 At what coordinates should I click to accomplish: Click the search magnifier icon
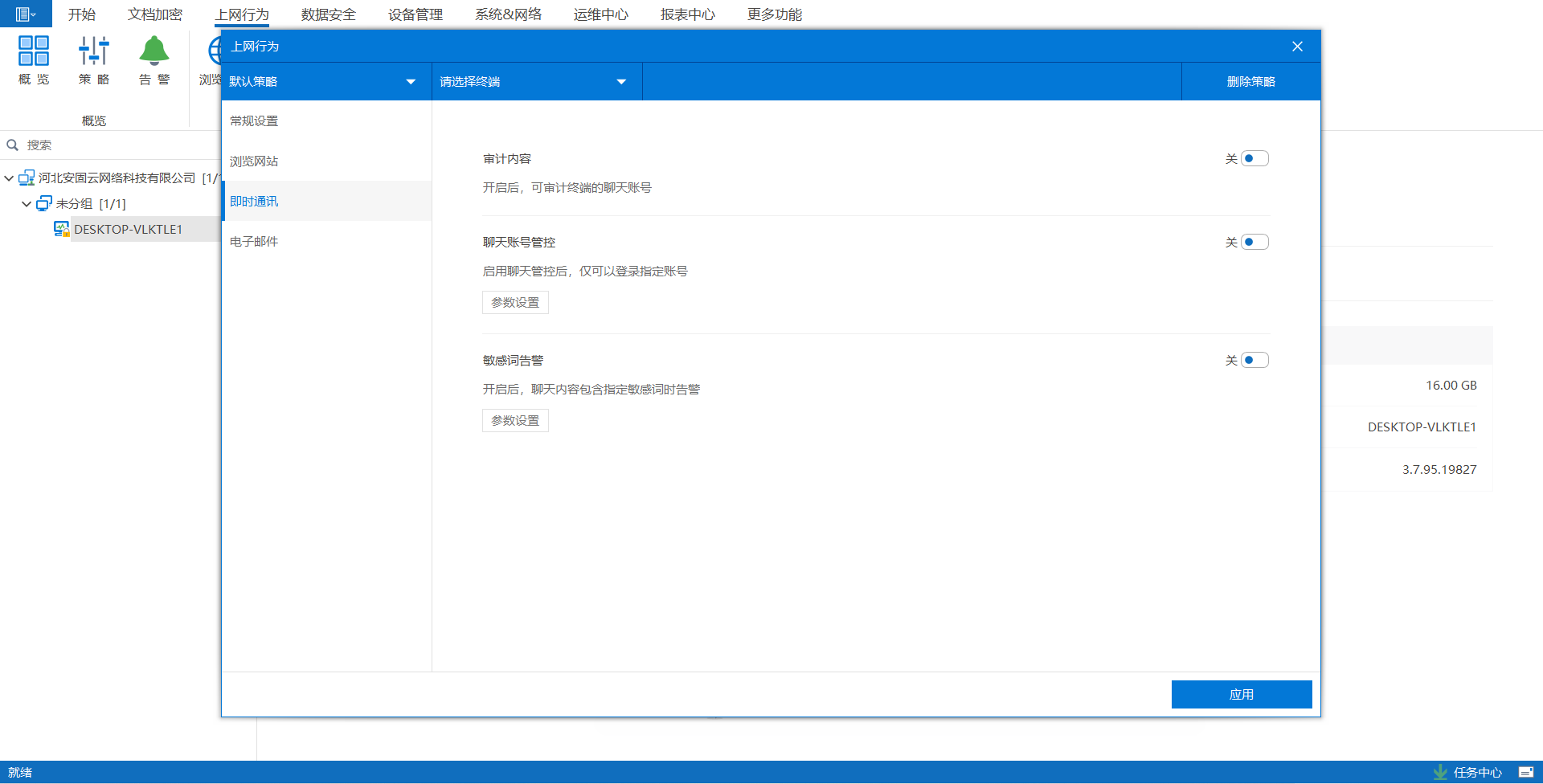pos(13,145)
